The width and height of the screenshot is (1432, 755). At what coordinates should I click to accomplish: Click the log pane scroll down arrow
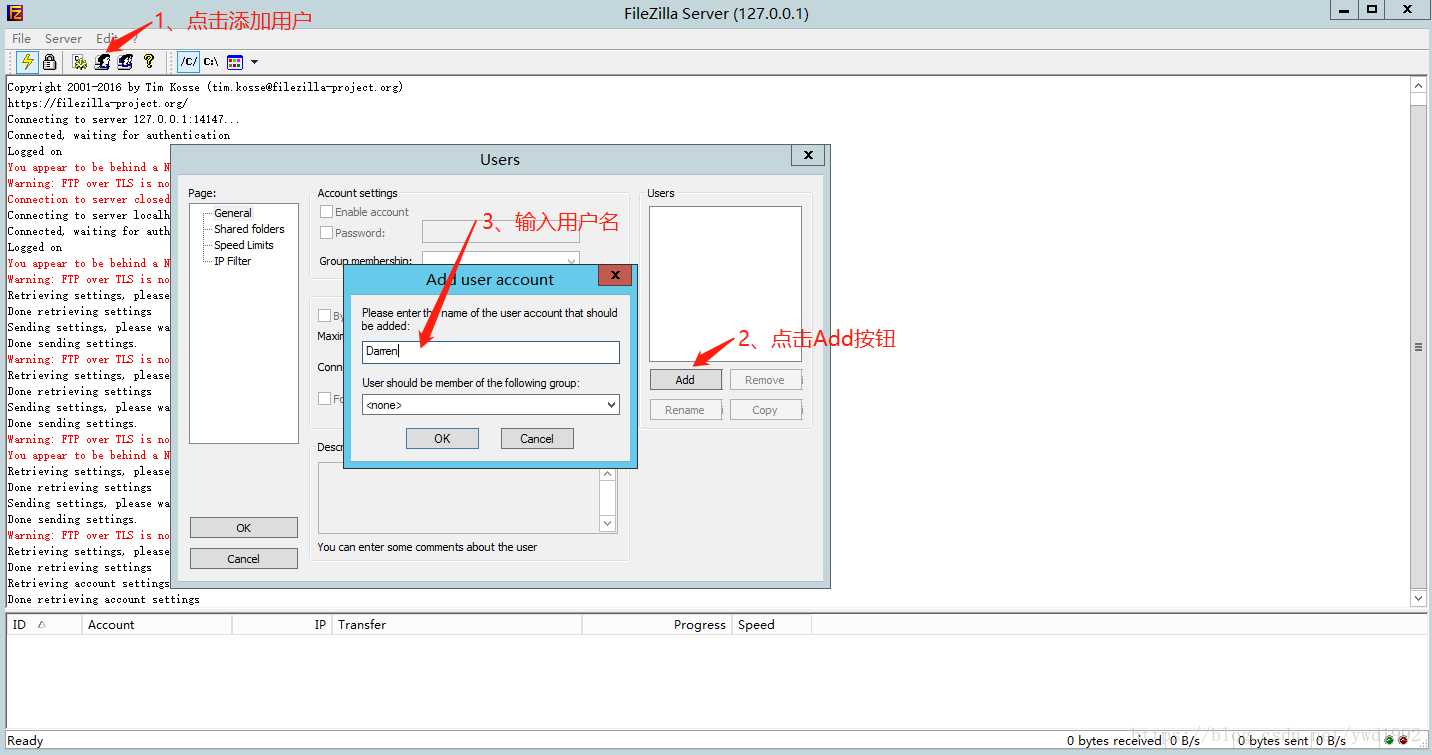[x=1418, y=598]
